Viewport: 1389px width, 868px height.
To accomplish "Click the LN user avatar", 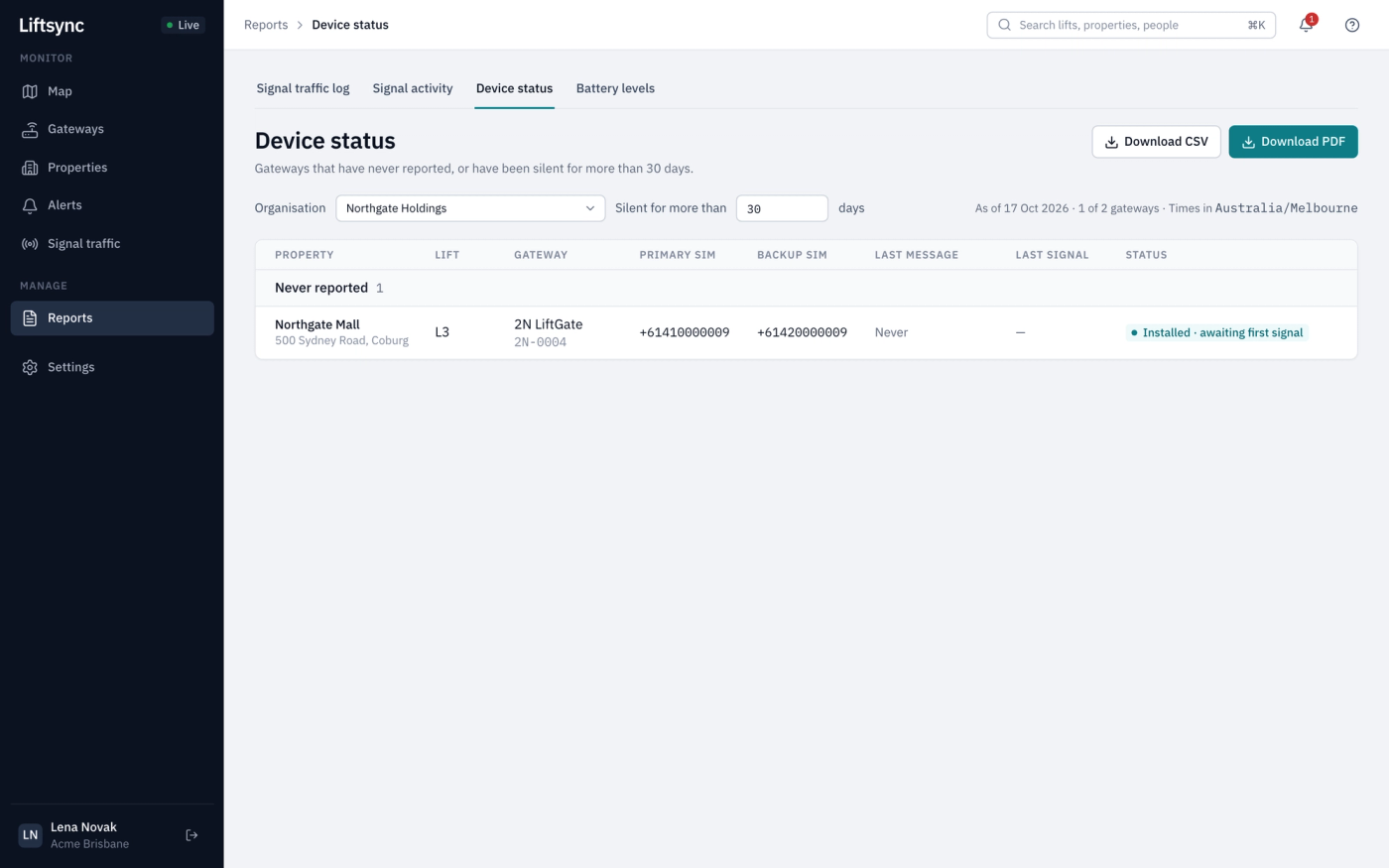I will [31, 835].
